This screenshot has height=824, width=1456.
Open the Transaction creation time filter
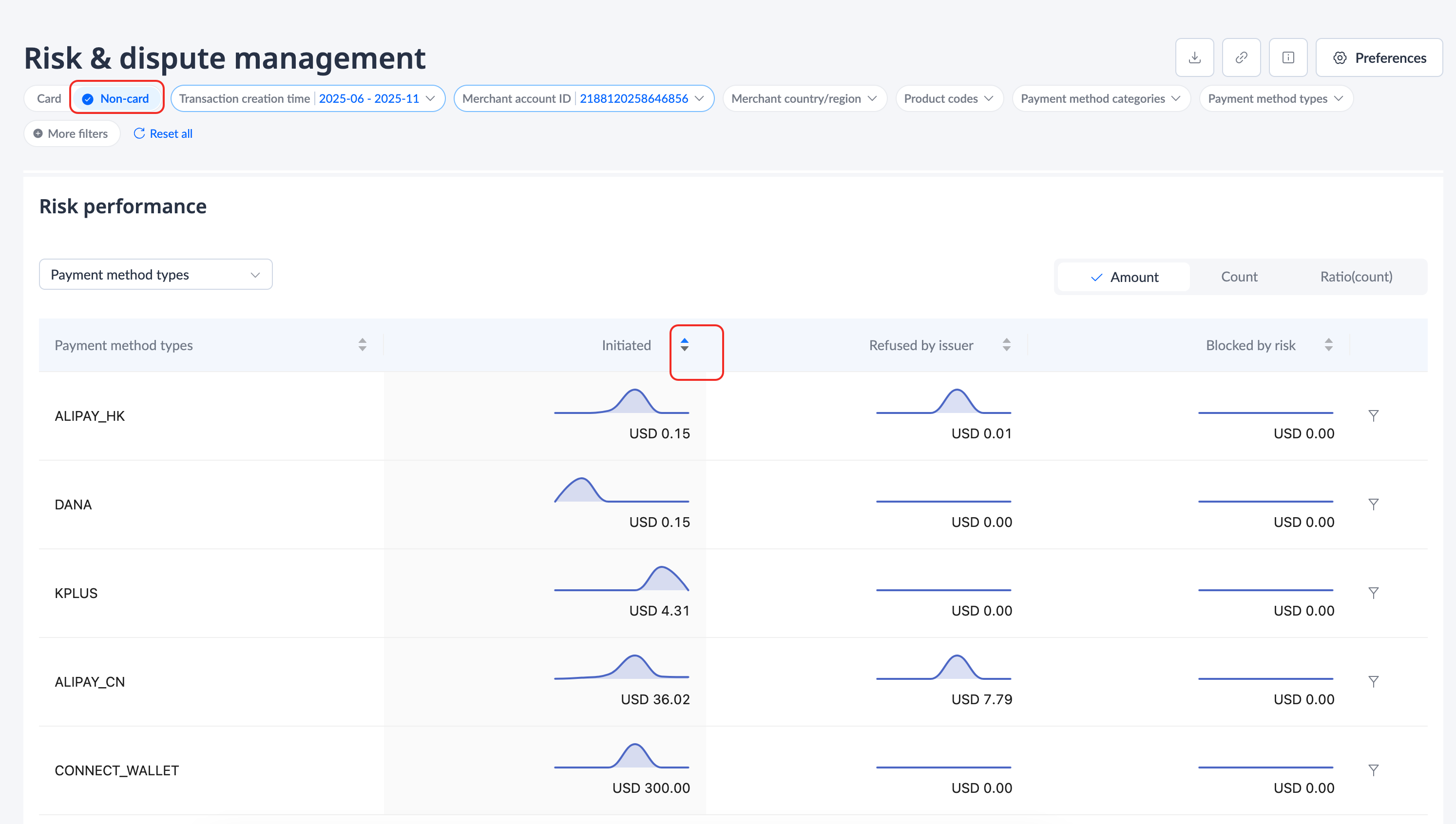pos(307,98)
